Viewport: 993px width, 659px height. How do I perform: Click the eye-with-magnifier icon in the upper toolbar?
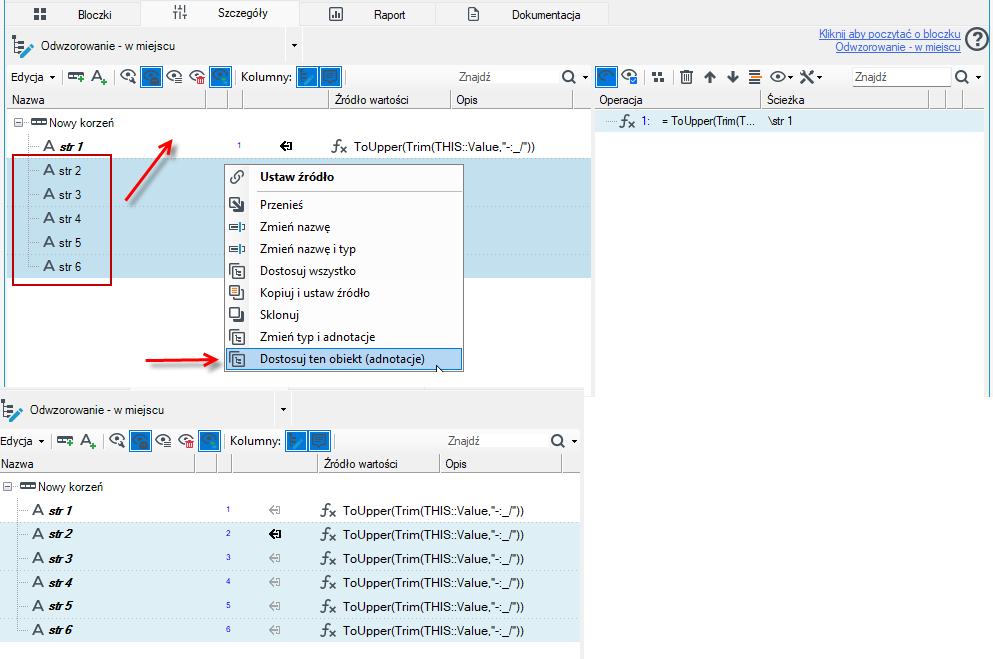pyautogui.click(x=128, y=77)
